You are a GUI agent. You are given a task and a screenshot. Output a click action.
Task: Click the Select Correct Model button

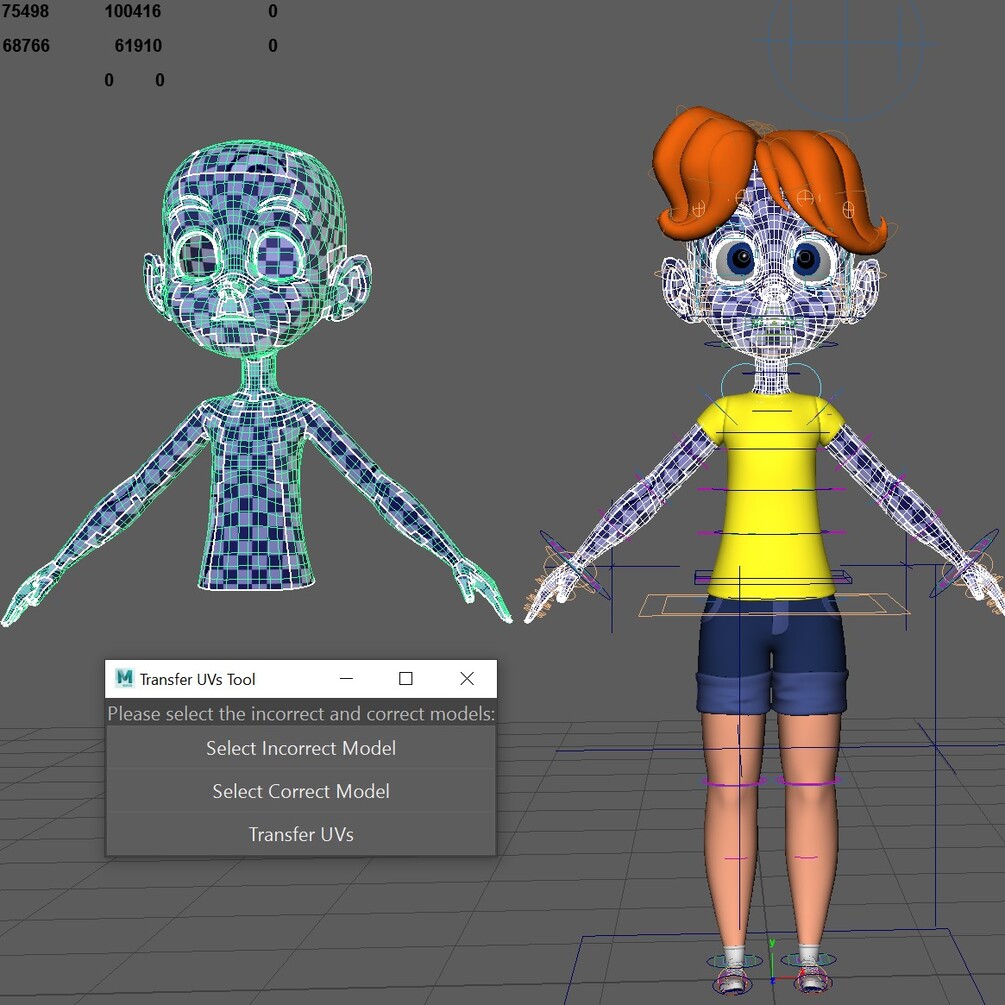tap(301, 791)
